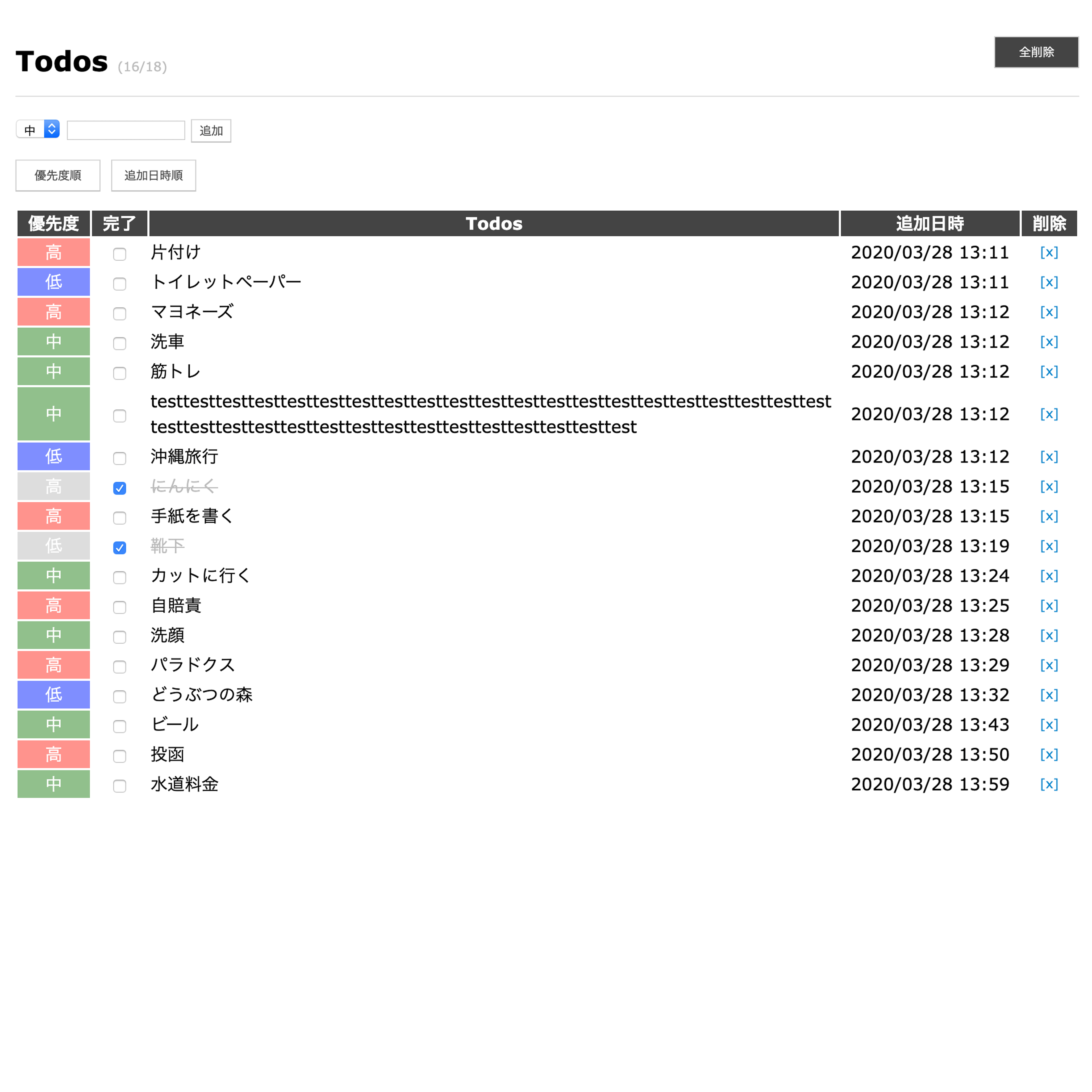This screenshot has height=1092, width=1092.
Task: Click the 追加日時 column header
Action: point(930,223)
